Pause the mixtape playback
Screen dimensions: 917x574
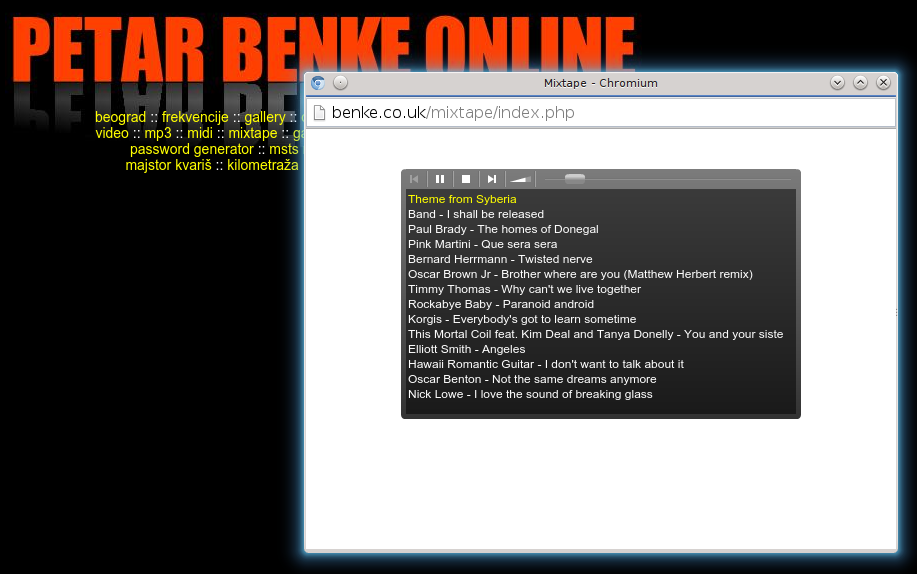point(440,179)
